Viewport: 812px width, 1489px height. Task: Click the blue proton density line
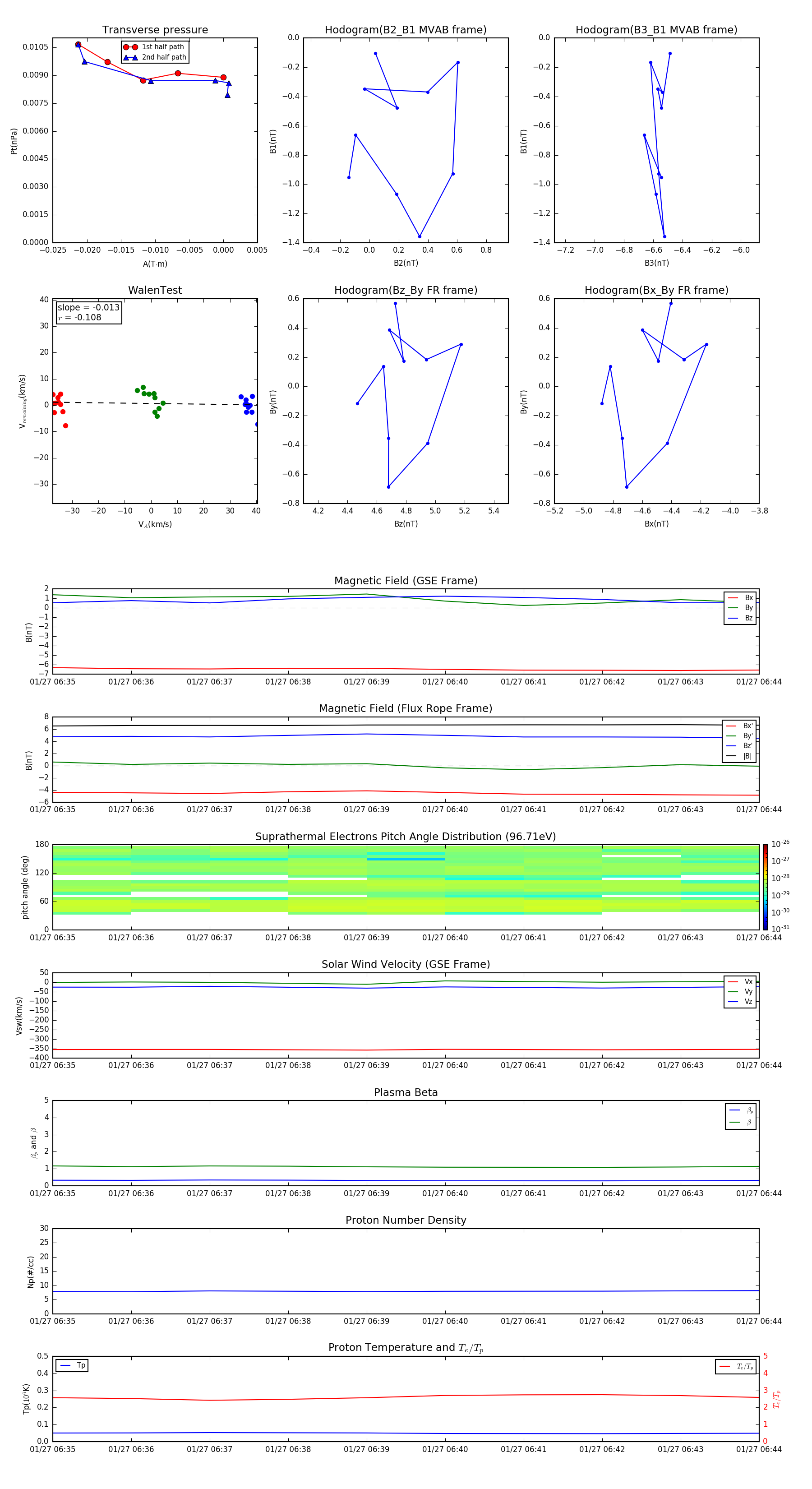pyautogui.click(x=406, y=1291)
